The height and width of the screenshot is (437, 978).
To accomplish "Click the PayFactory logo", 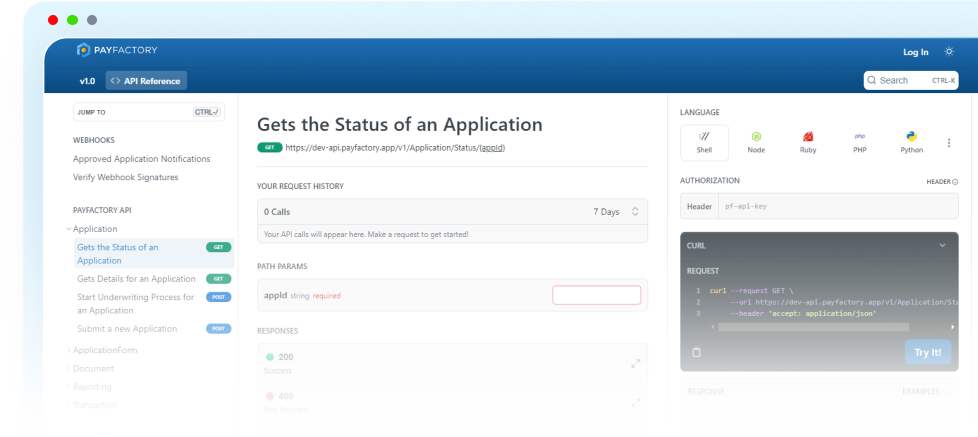I will pyautogui.click(x=118, y=51).
